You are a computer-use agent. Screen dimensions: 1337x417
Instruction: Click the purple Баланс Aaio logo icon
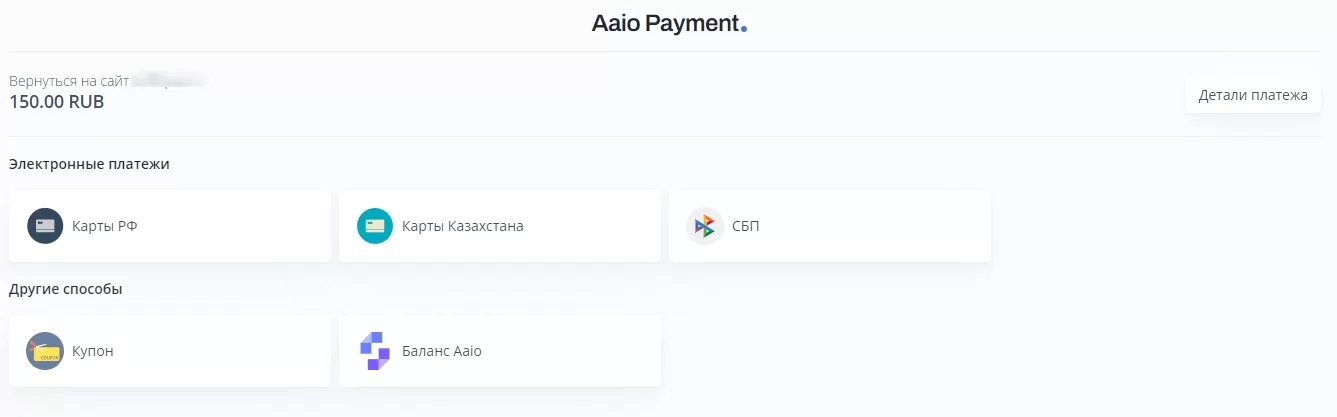pos(375,351)
